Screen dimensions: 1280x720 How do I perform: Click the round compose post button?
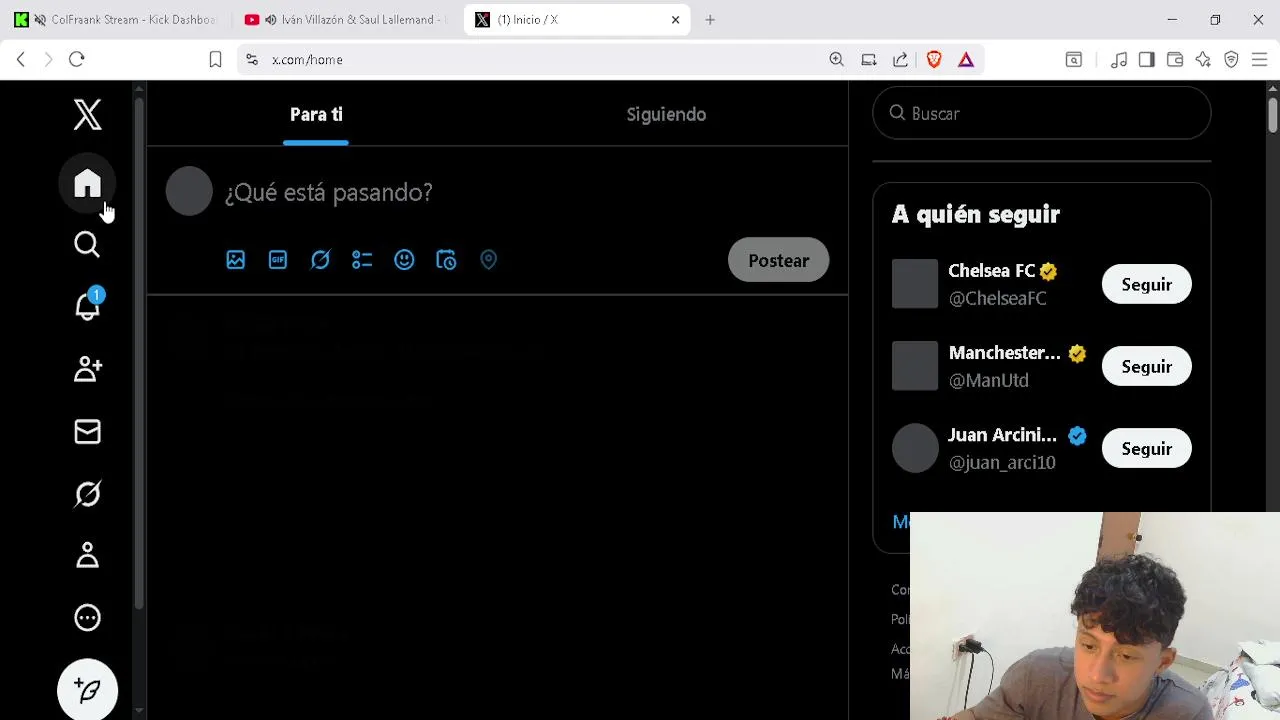click(87, 690)
